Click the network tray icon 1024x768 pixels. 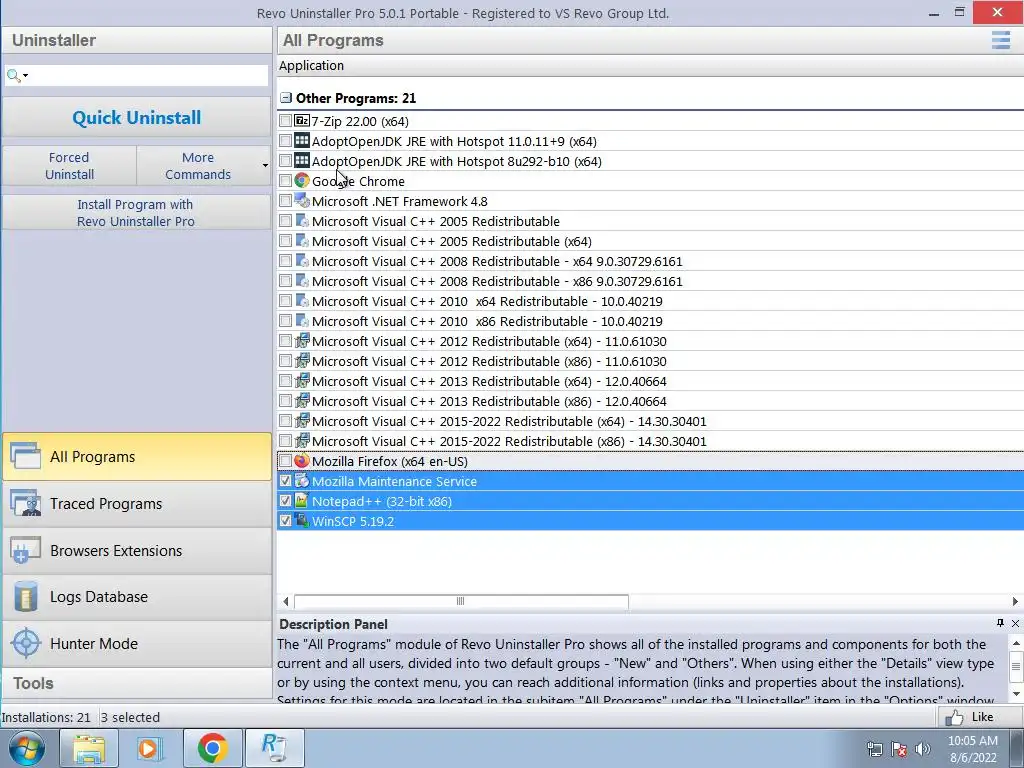click(x=875, y=749)
